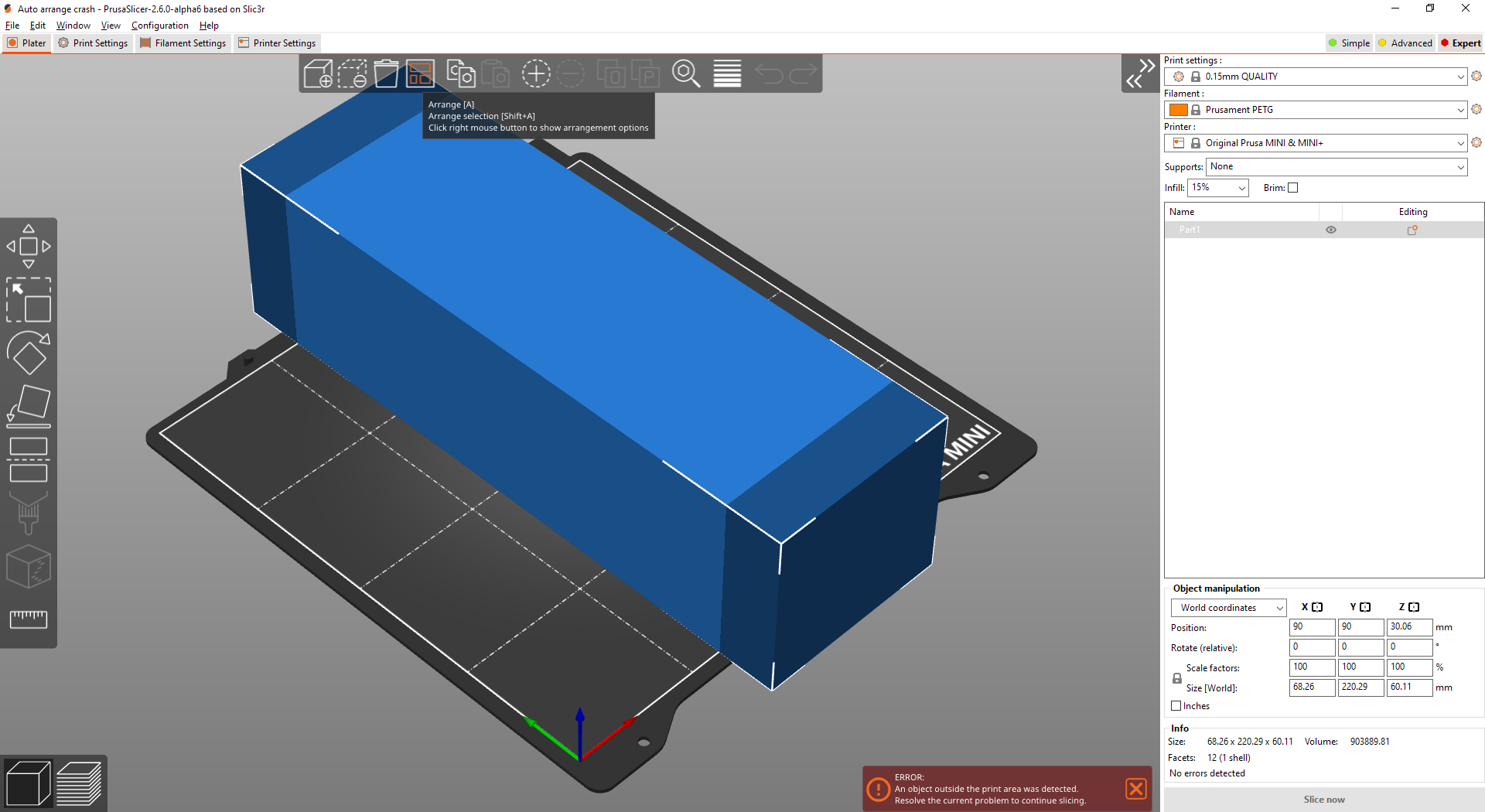The image size is (1485, 812).
Task: Select Advanced mode
Action: 1405,43
